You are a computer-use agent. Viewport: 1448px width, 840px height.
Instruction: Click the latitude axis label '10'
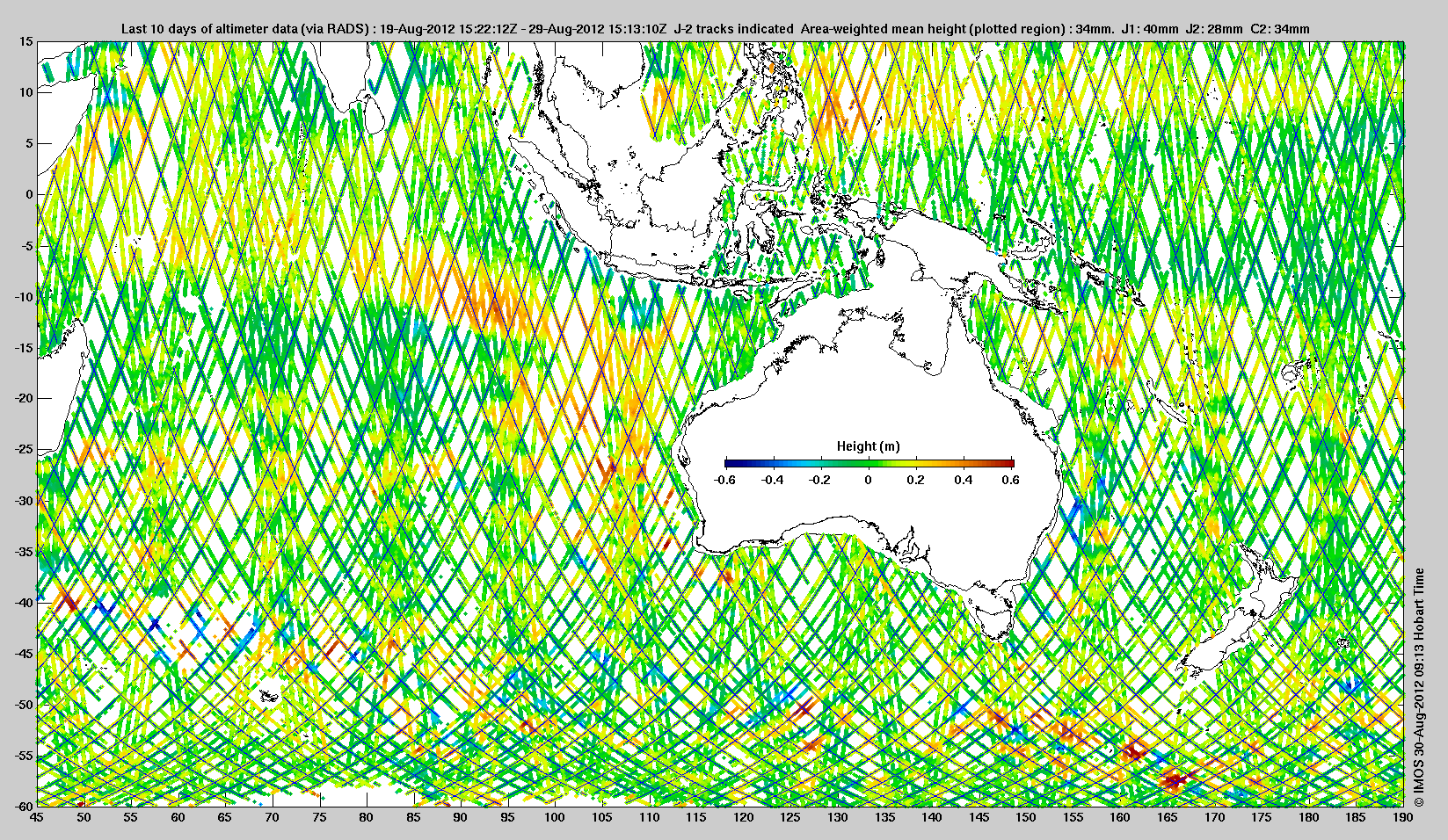click(26, 92)
